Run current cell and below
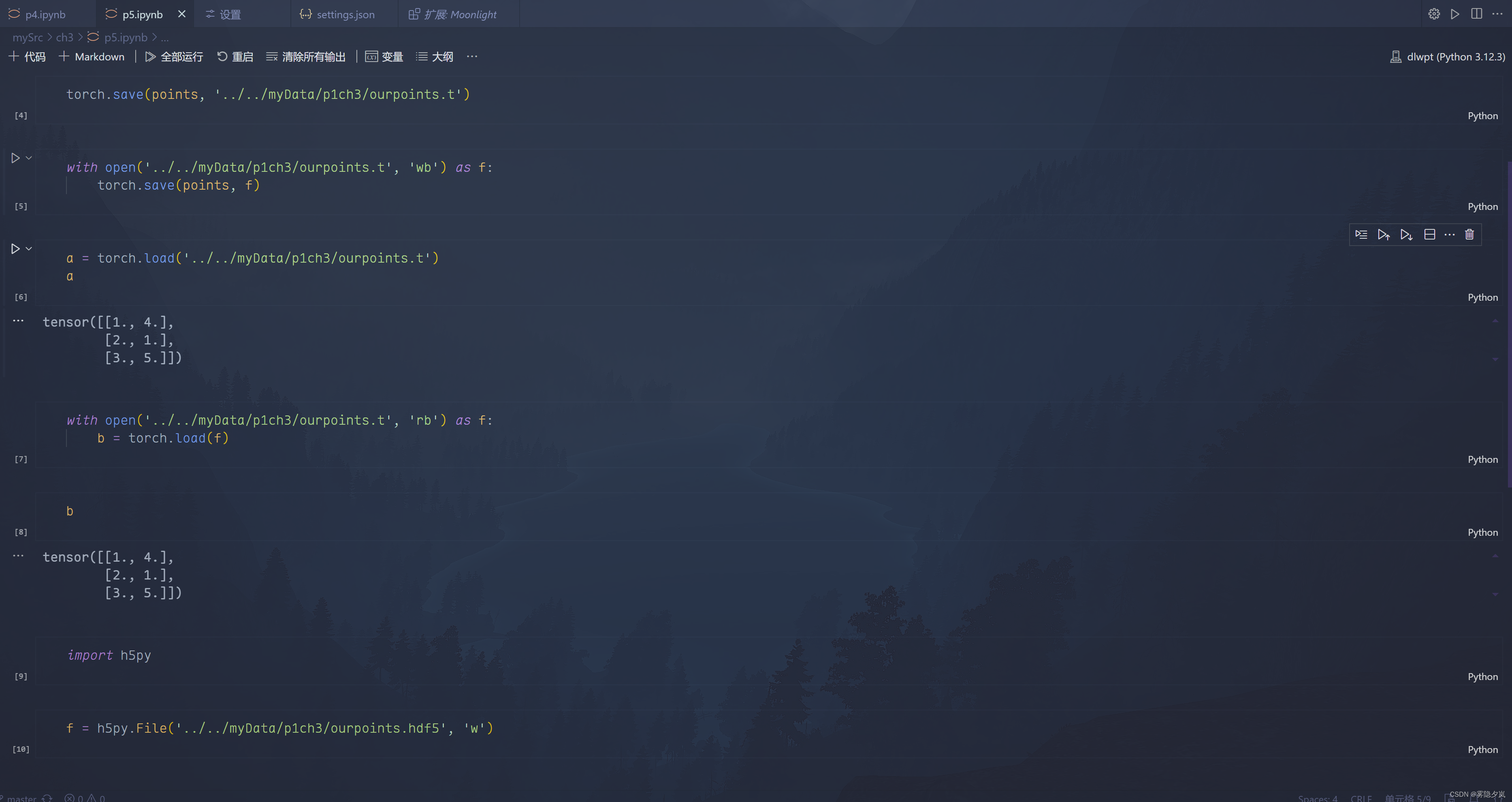Viewport: 1512px width, 802px height. [1406, 235]
